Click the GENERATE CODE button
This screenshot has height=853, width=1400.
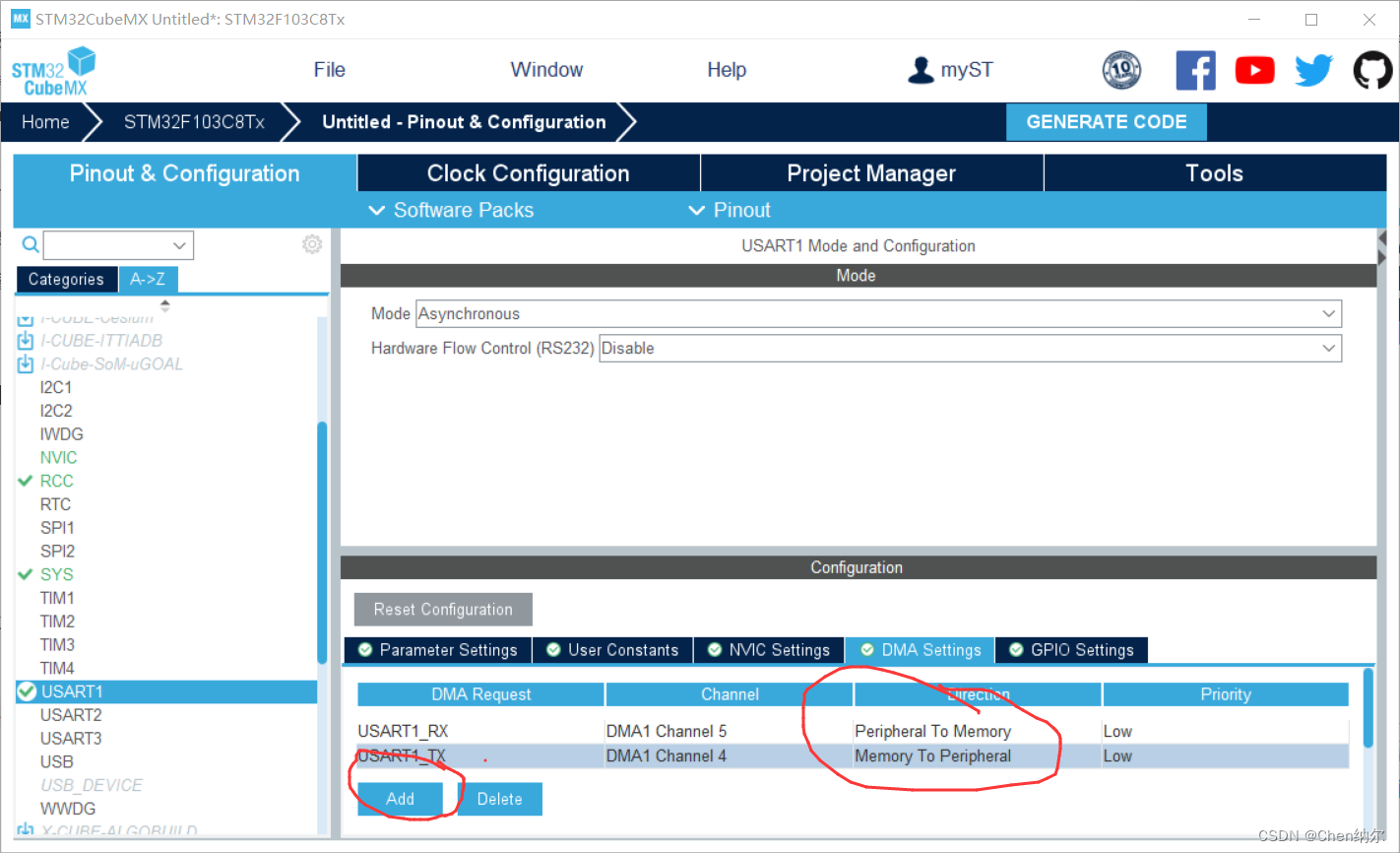[1107, 122]
